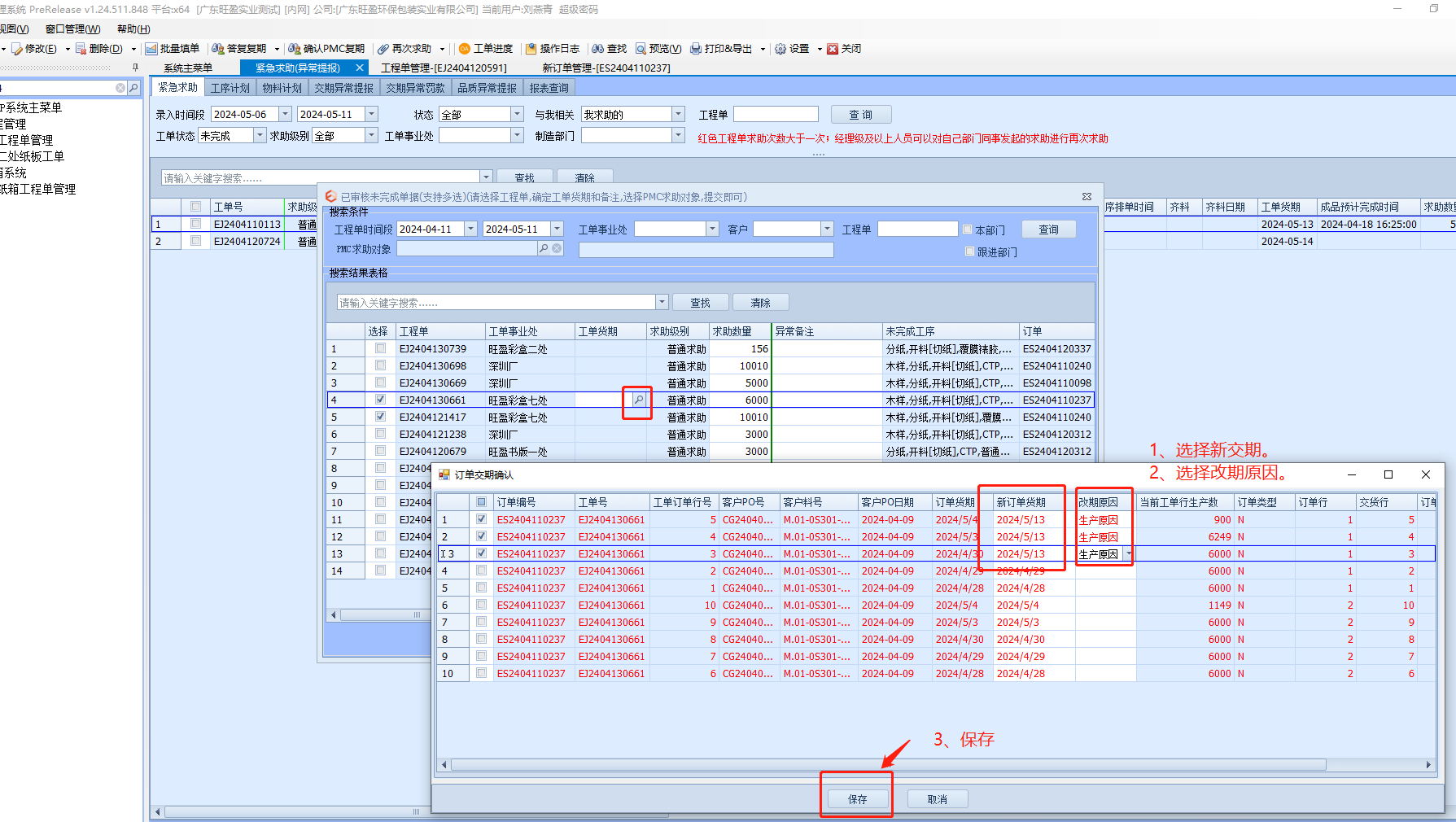The image size is (1456, 822).
Task: Clear the PMC求助对象 field with its X icon
Action: 557,249
